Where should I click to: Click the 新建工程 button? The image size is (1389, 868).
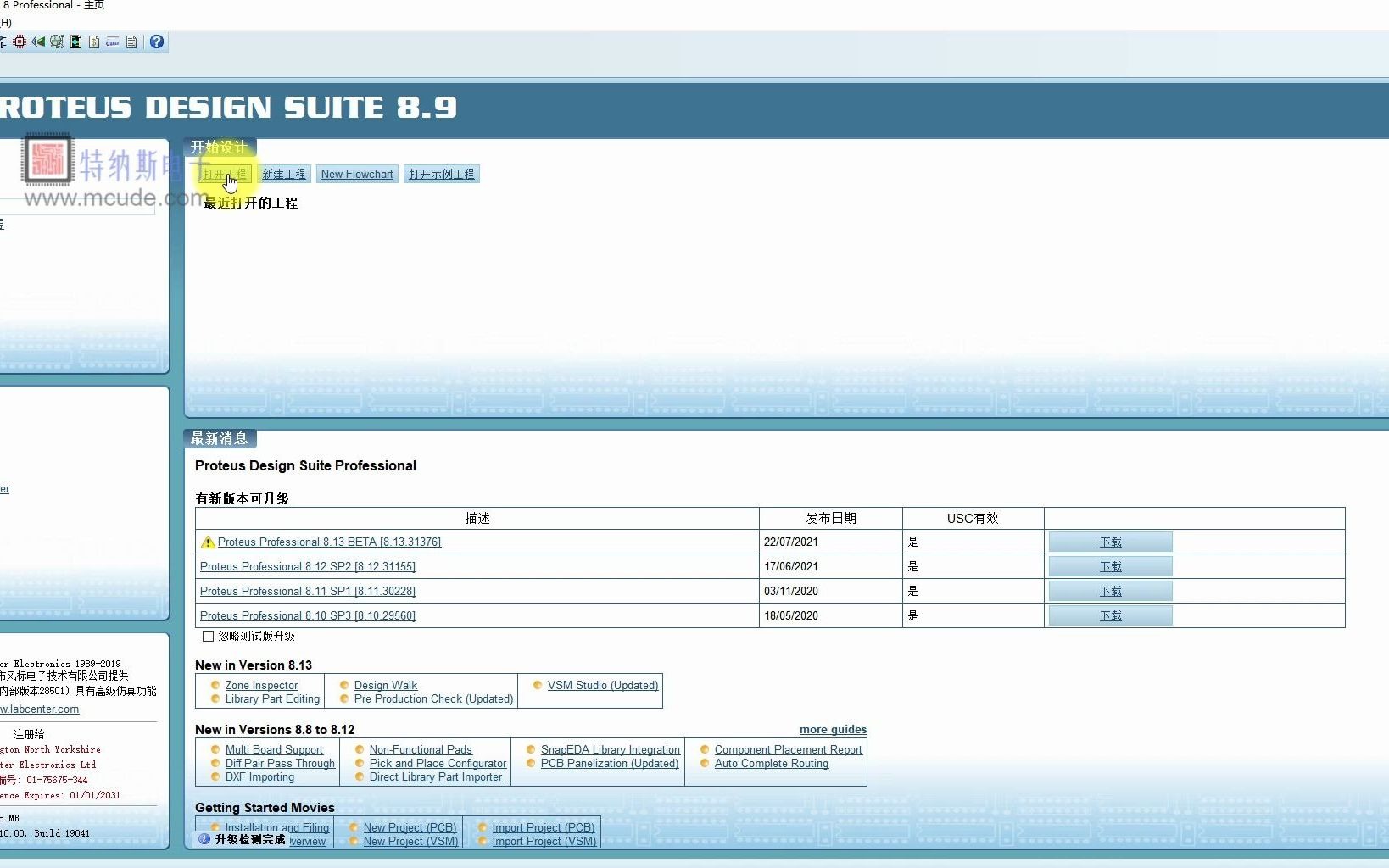(x=284, y=174)
